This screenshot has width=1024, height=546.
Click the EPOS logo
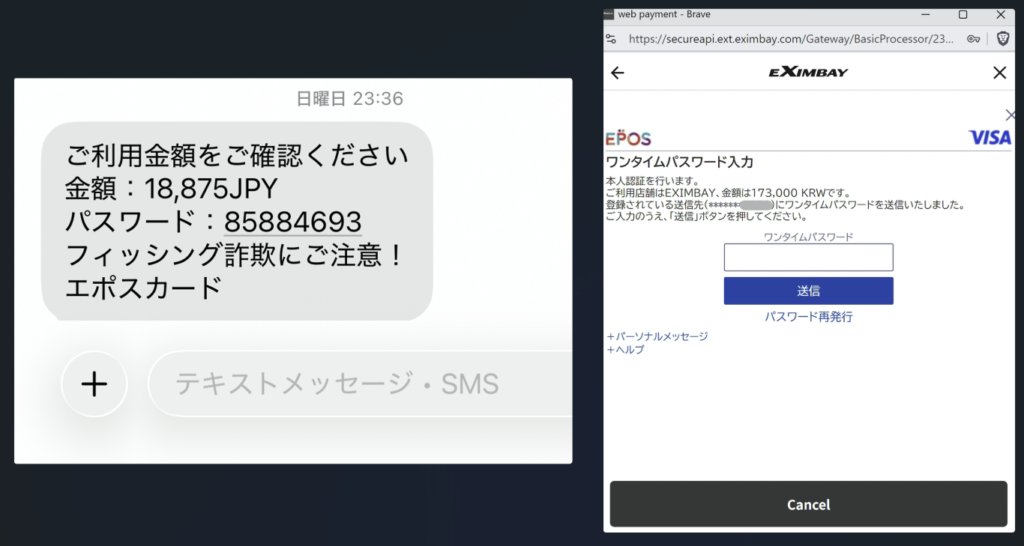(x=628, y=138)
